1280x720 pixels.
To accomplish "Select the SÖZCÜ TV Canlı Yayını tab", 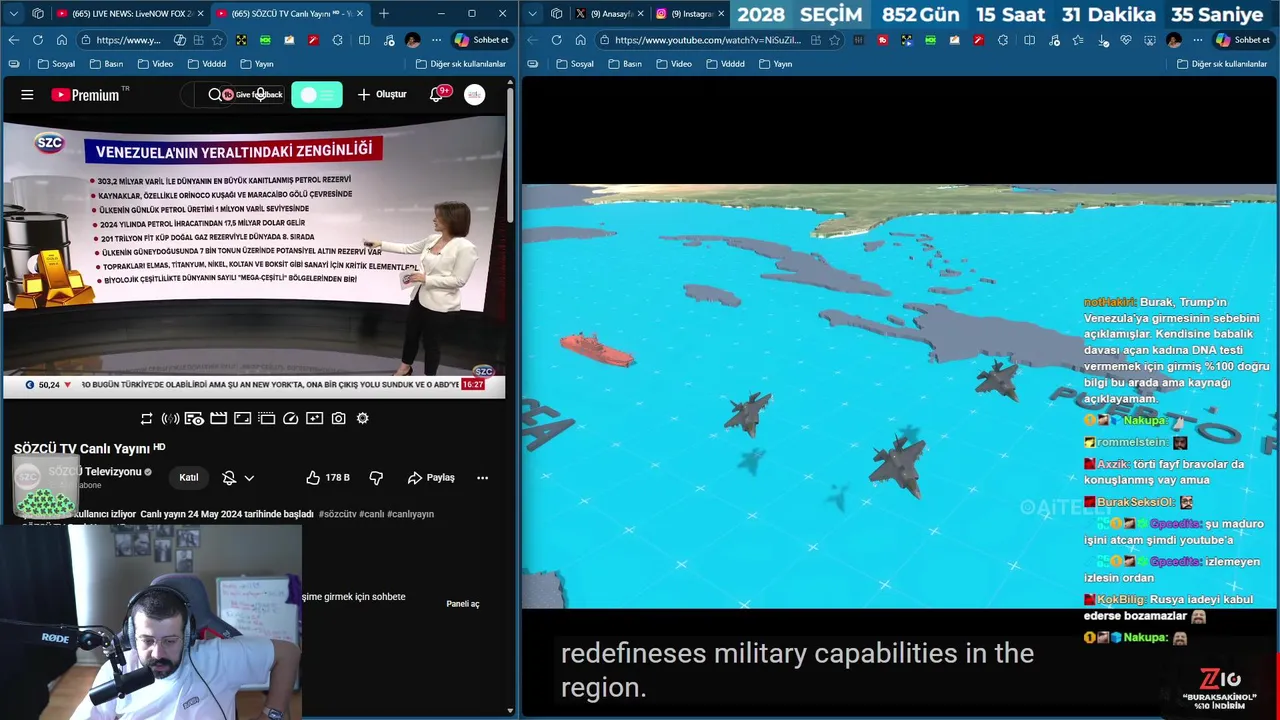I will click(288, 14).
